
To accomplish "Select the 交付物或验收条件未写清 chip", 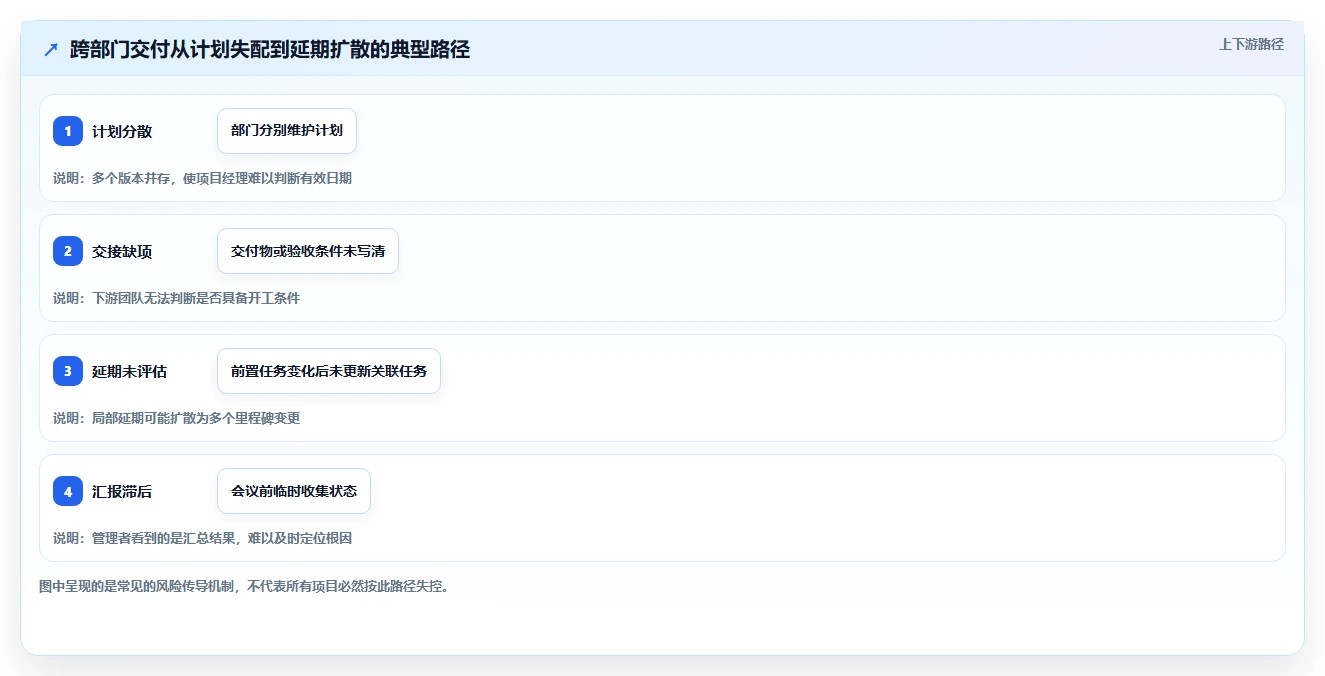I will pos(308,251).
